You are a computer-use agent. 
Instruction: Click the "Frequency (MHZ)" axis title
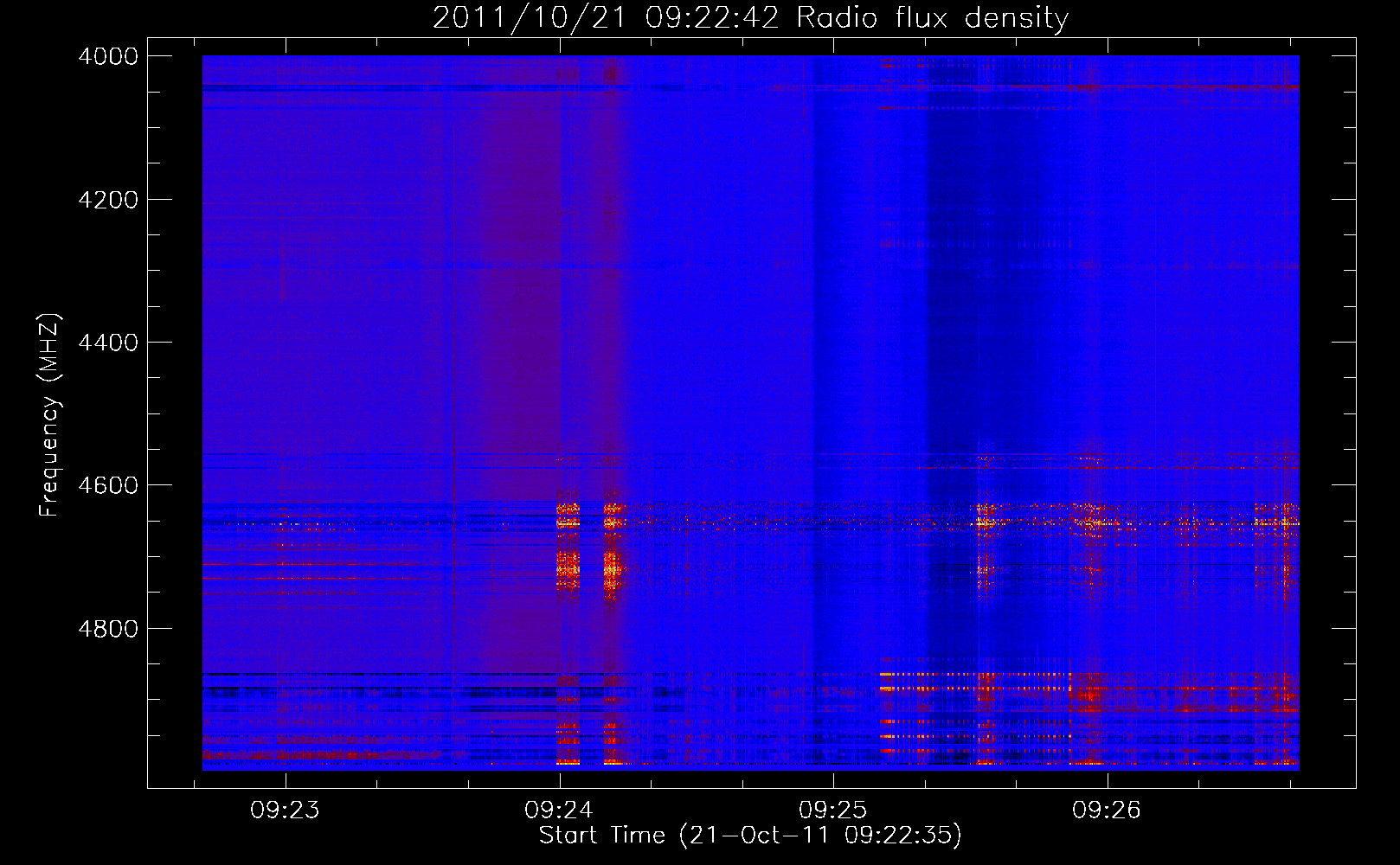pos(49,415)
